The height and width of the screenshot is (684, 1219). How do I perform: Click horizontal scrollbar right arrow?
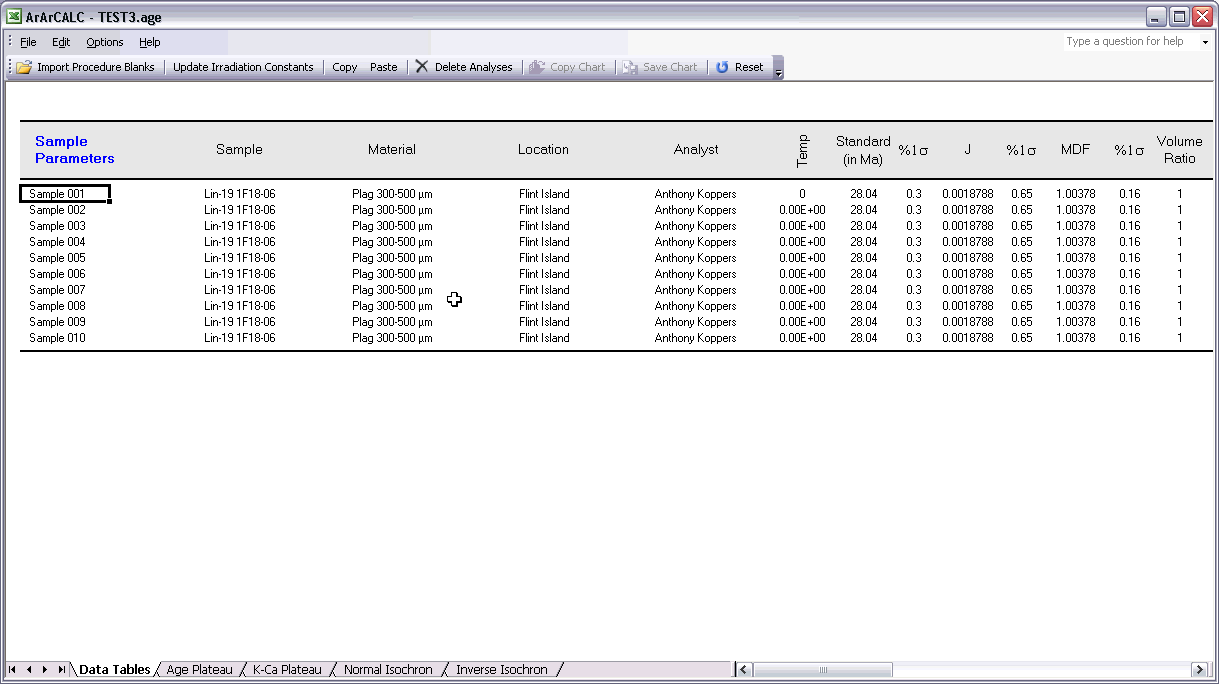1199,669
